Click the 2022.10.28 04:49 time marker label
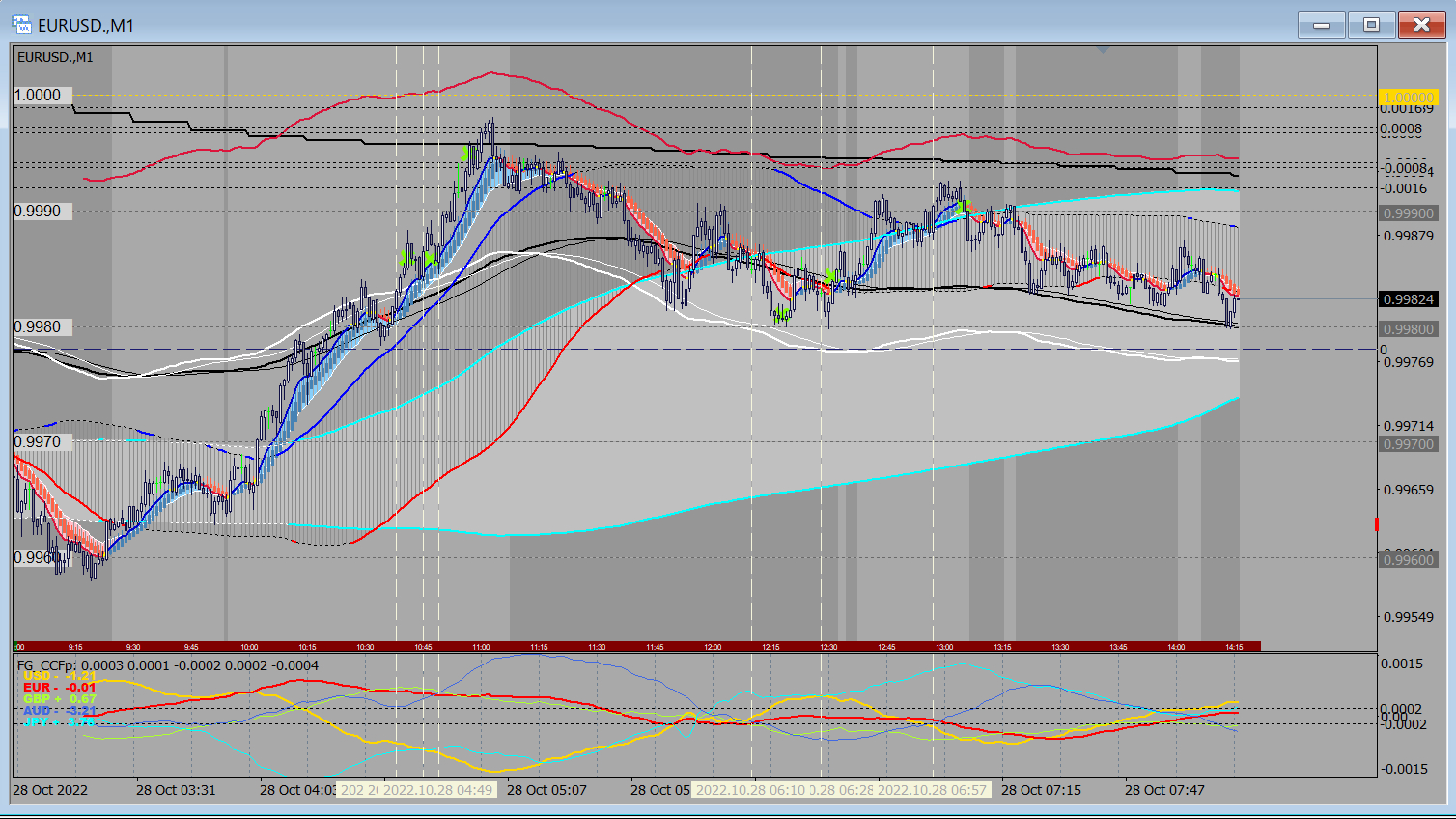This screenshot has width=1456, height=819. coord(437,790)
